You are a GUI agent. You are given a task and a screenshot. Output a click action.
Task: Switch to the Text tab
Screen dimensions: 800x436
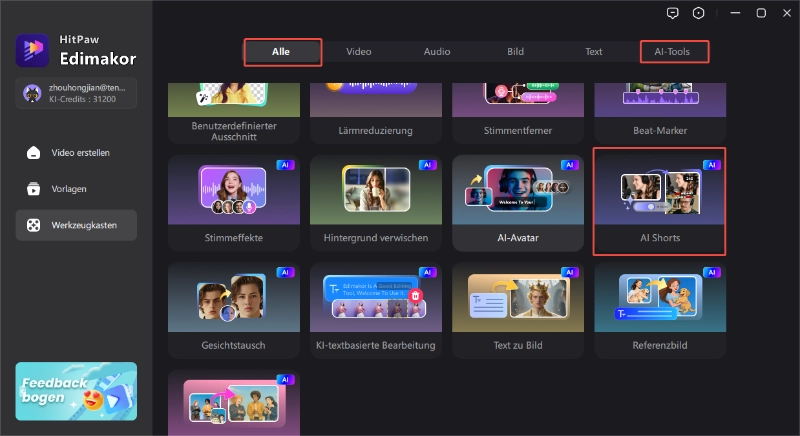point(593,52)
